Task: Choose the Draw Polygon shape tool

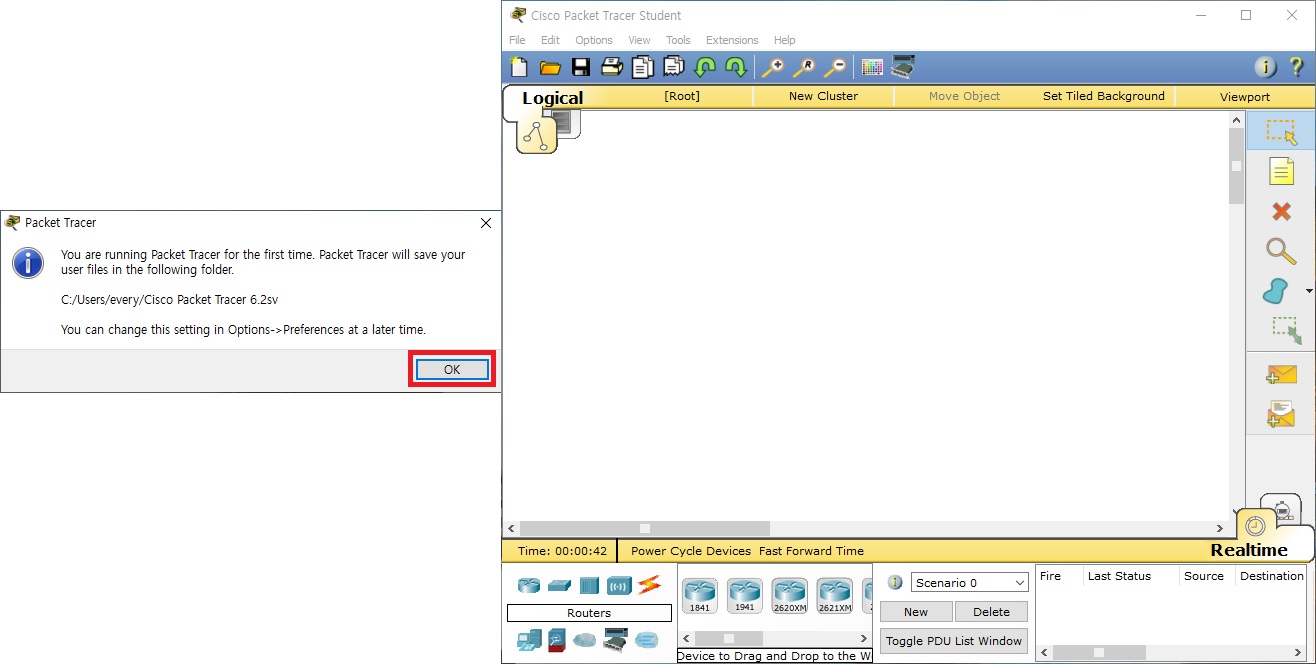Action: point(1275,291)
